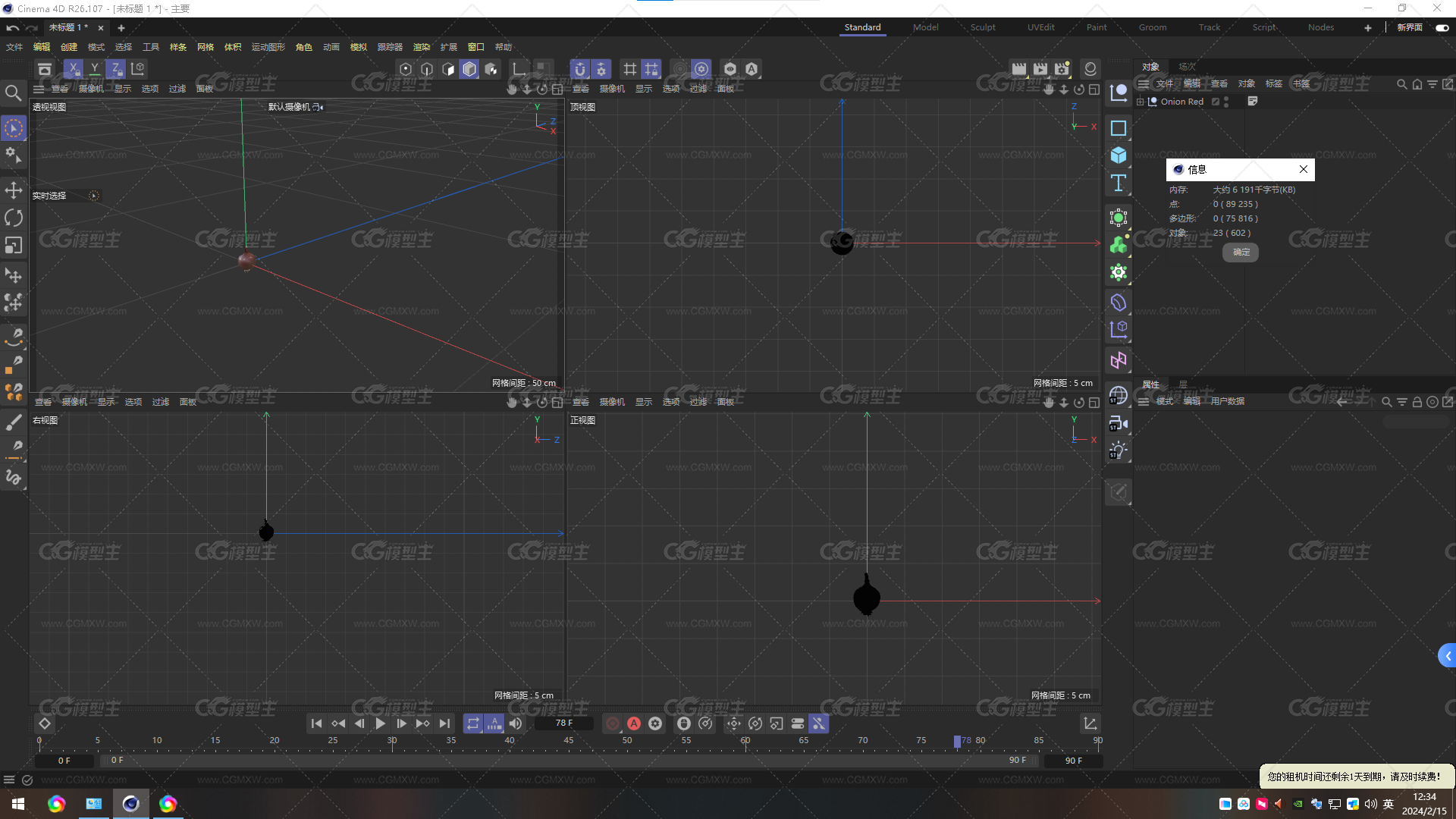Screen dimensions: 1456x819
Task: Open the bottom-left status bar hamburger menu
Action: pyautogui.click(x=9, y=780)
